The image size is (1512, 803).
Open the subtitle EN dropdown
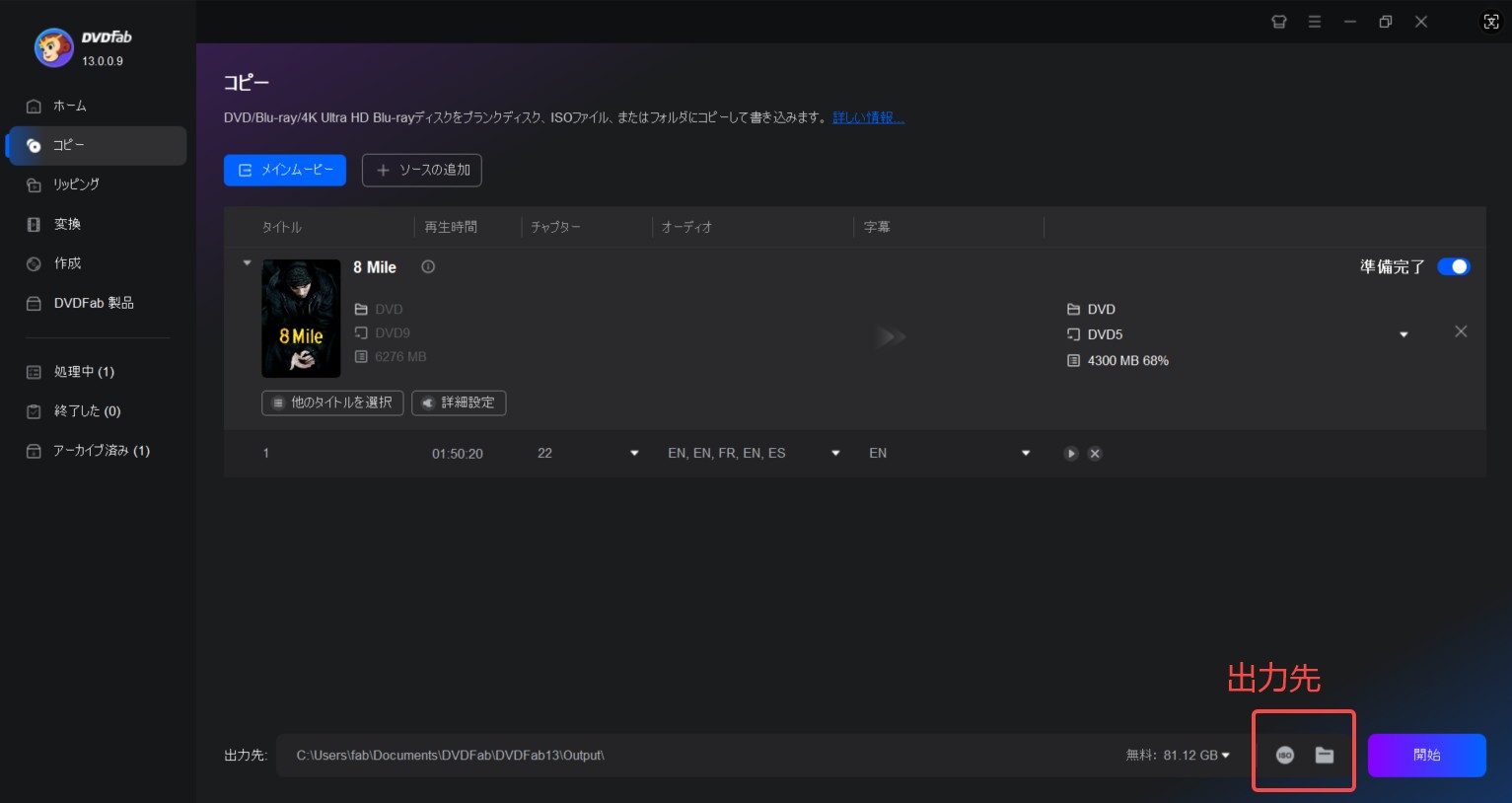tap(1026, 453)
